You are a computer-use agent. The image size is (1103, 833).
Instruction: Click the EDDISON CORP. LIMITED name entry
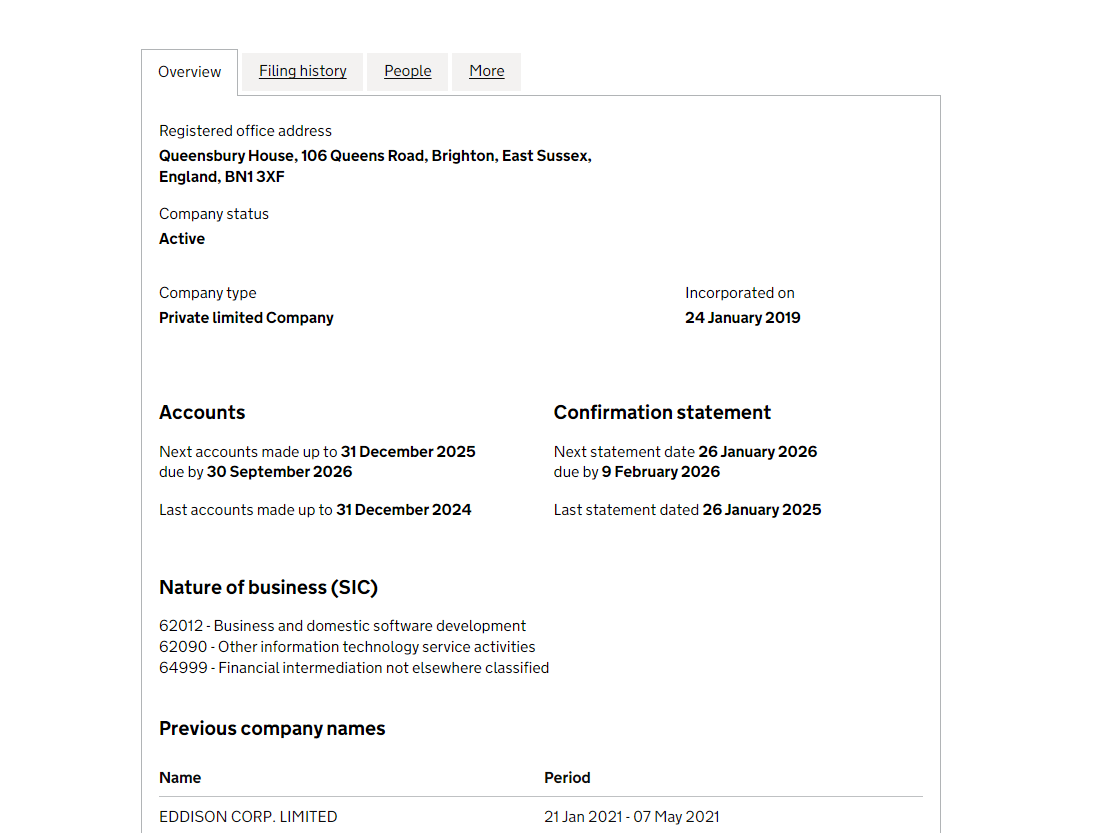(x=248, y=817)
